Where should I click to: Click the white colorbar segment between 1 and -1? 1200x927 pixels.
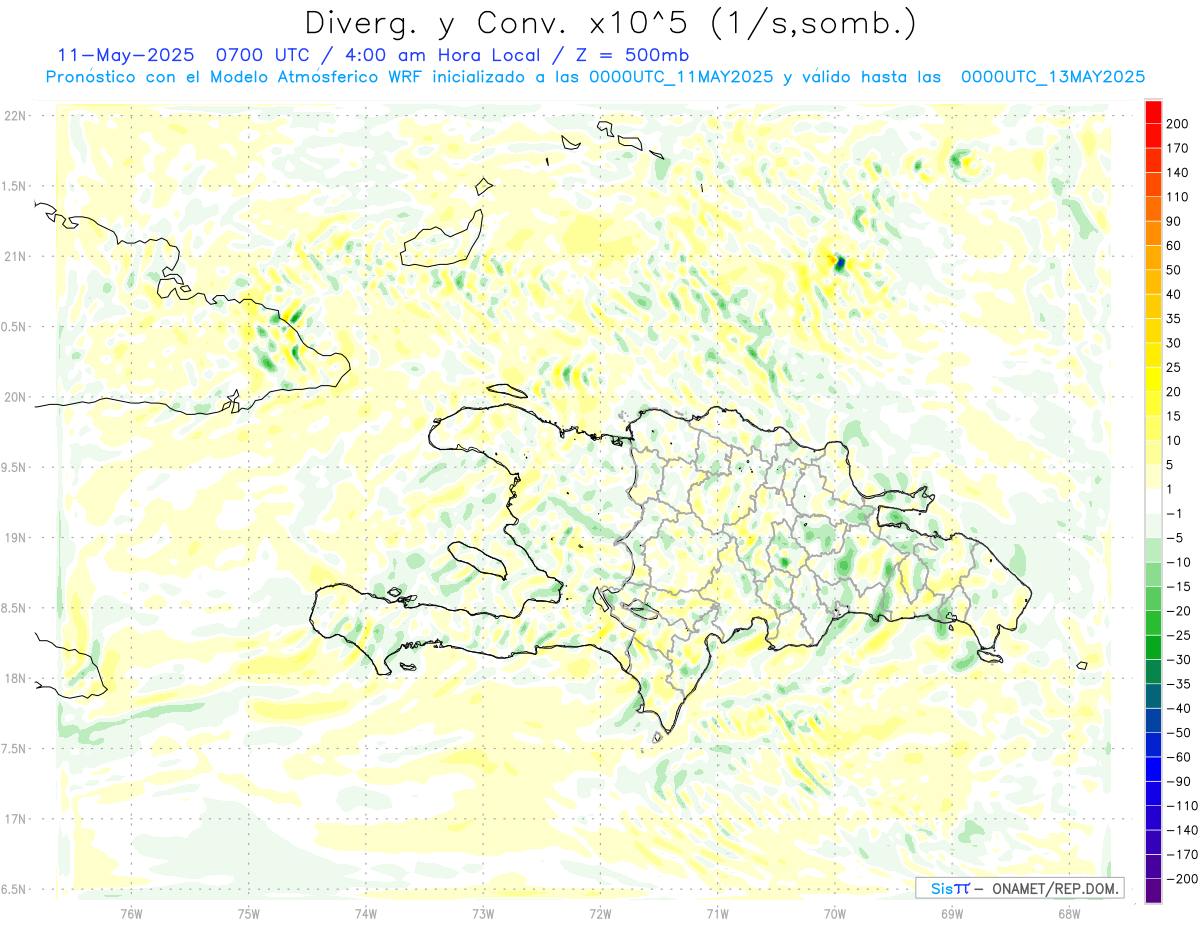pyautogui.click(x=1153, y=501)
